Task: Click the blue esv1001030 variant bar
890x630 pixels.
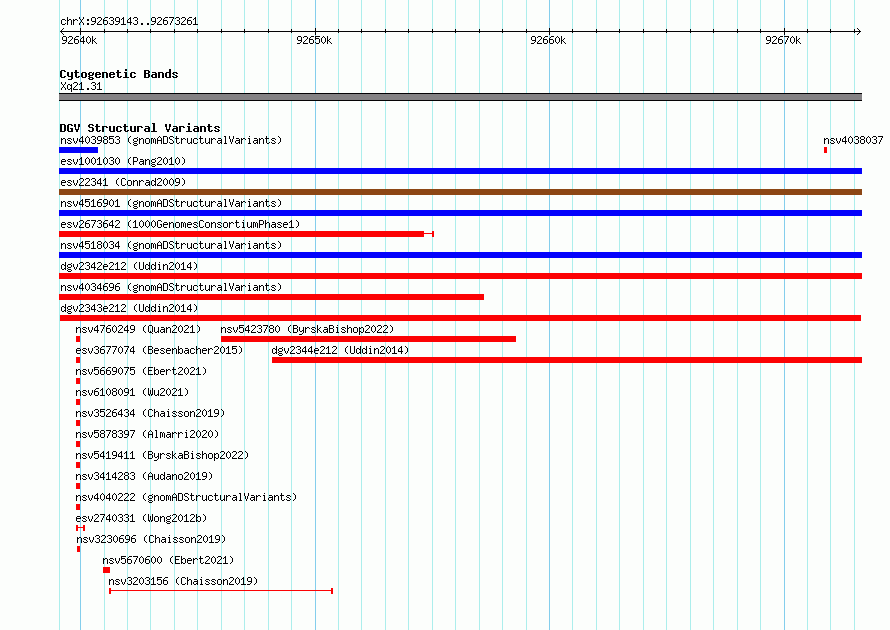Action: pos(460,171)
